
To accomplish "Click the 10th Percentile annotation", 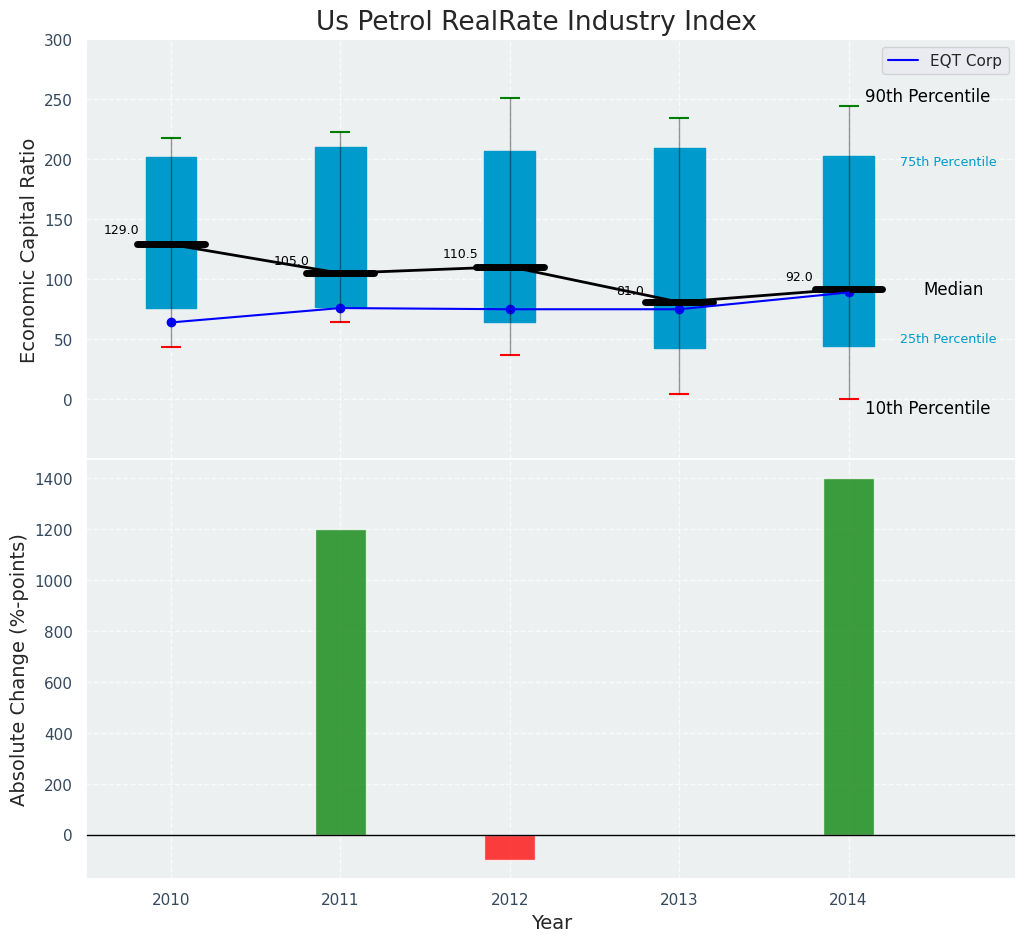I will tap(927, 408).
